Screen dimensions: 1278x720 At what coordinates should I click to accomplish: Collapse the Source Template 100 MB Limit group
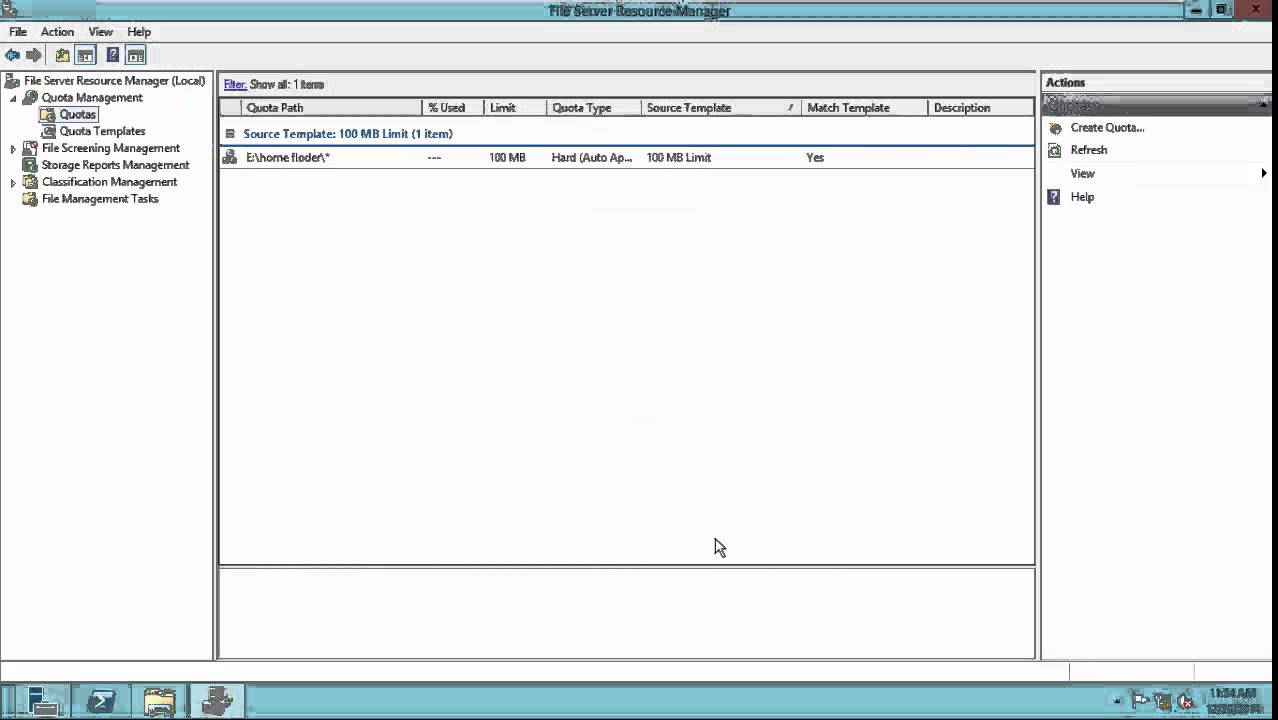(x=230, y=133)
